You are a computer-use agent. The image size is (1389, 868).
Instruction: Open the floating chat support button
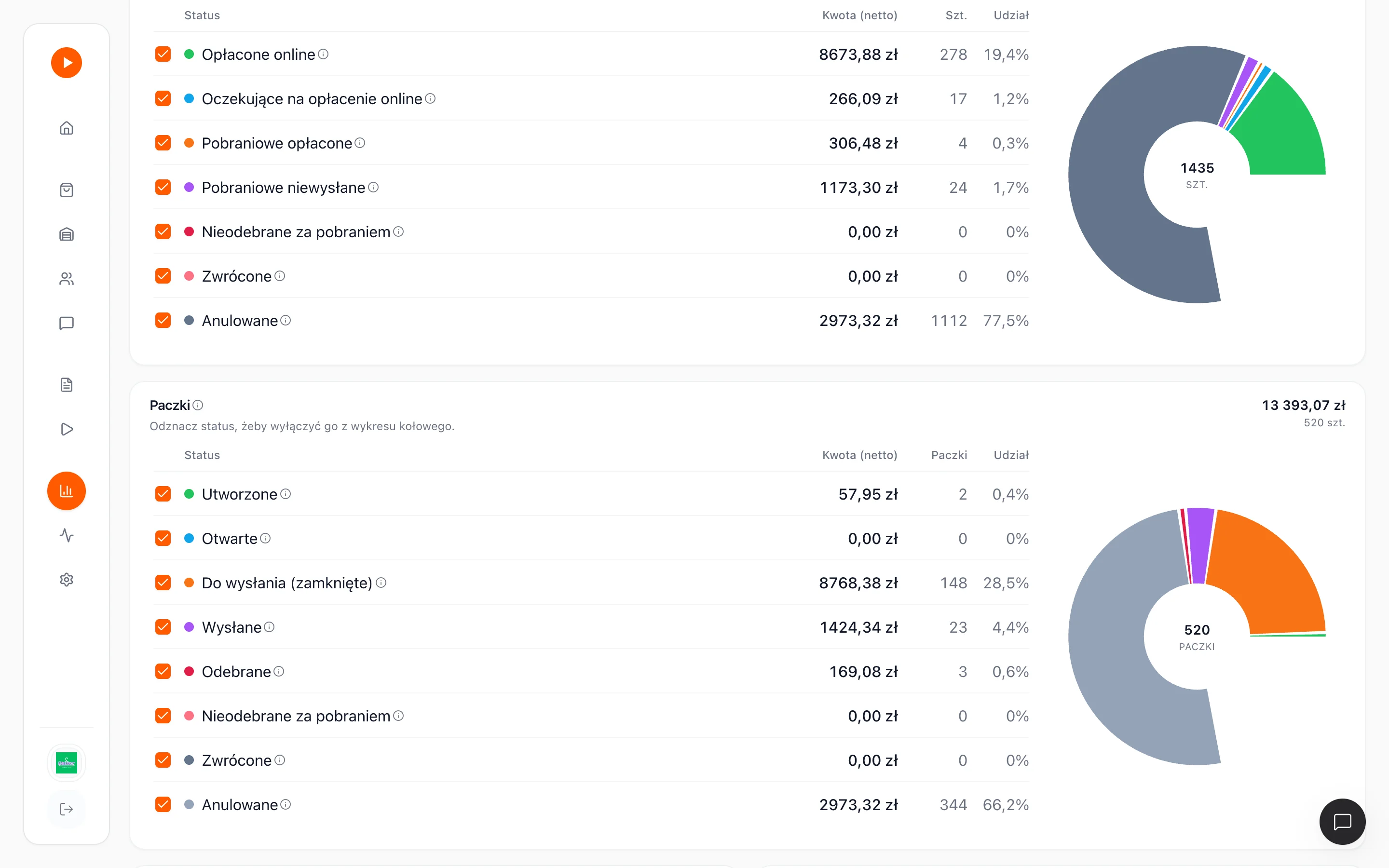click(1342, 822)
